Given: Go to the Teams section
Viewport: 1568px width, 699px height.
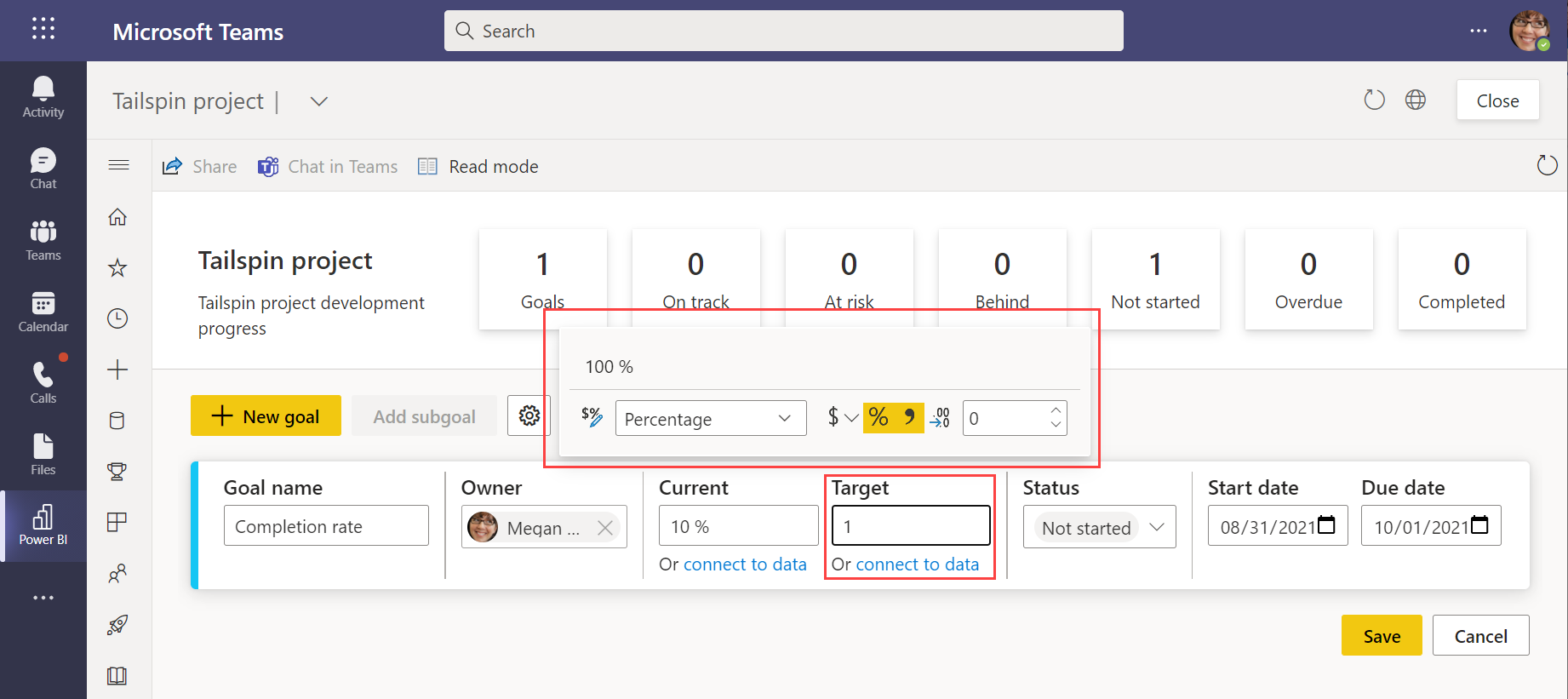Looking at the screenshot, I should pyautogui.click(x=43, y=240).
